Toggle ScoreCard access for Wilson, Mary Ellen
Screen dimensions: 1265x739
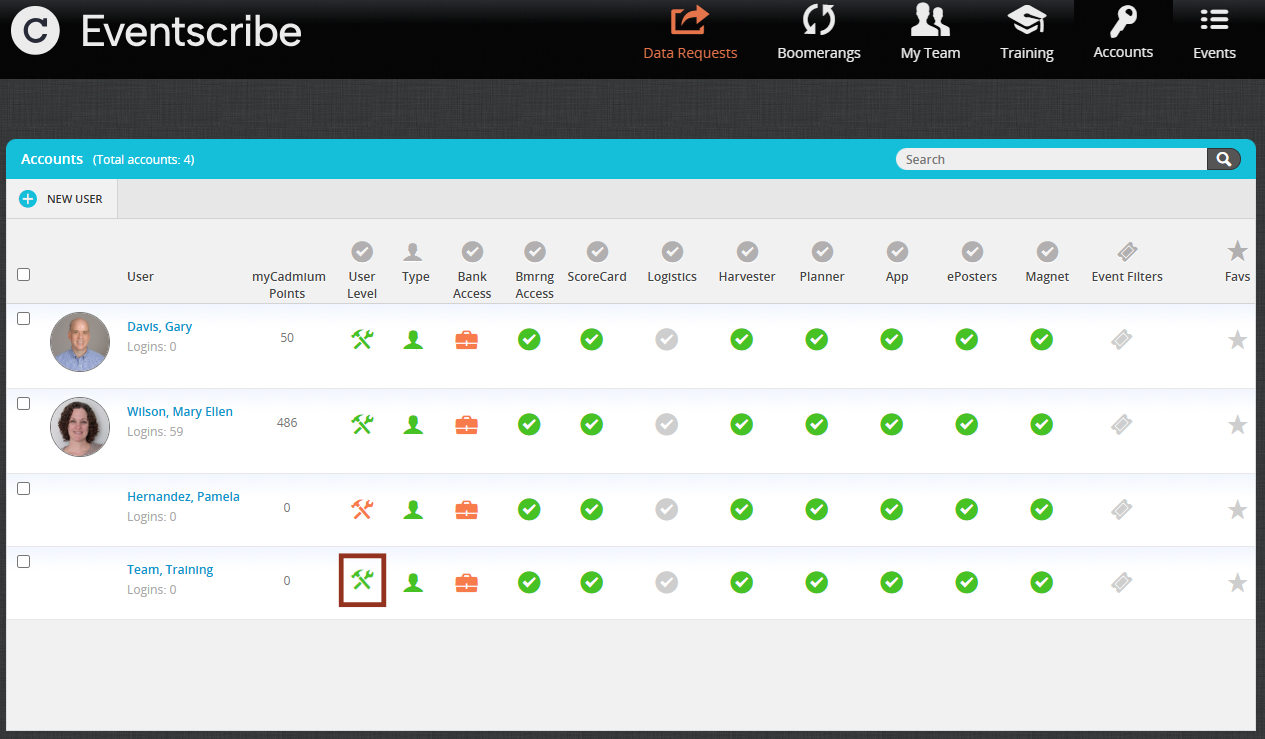(x=592, y=424)
